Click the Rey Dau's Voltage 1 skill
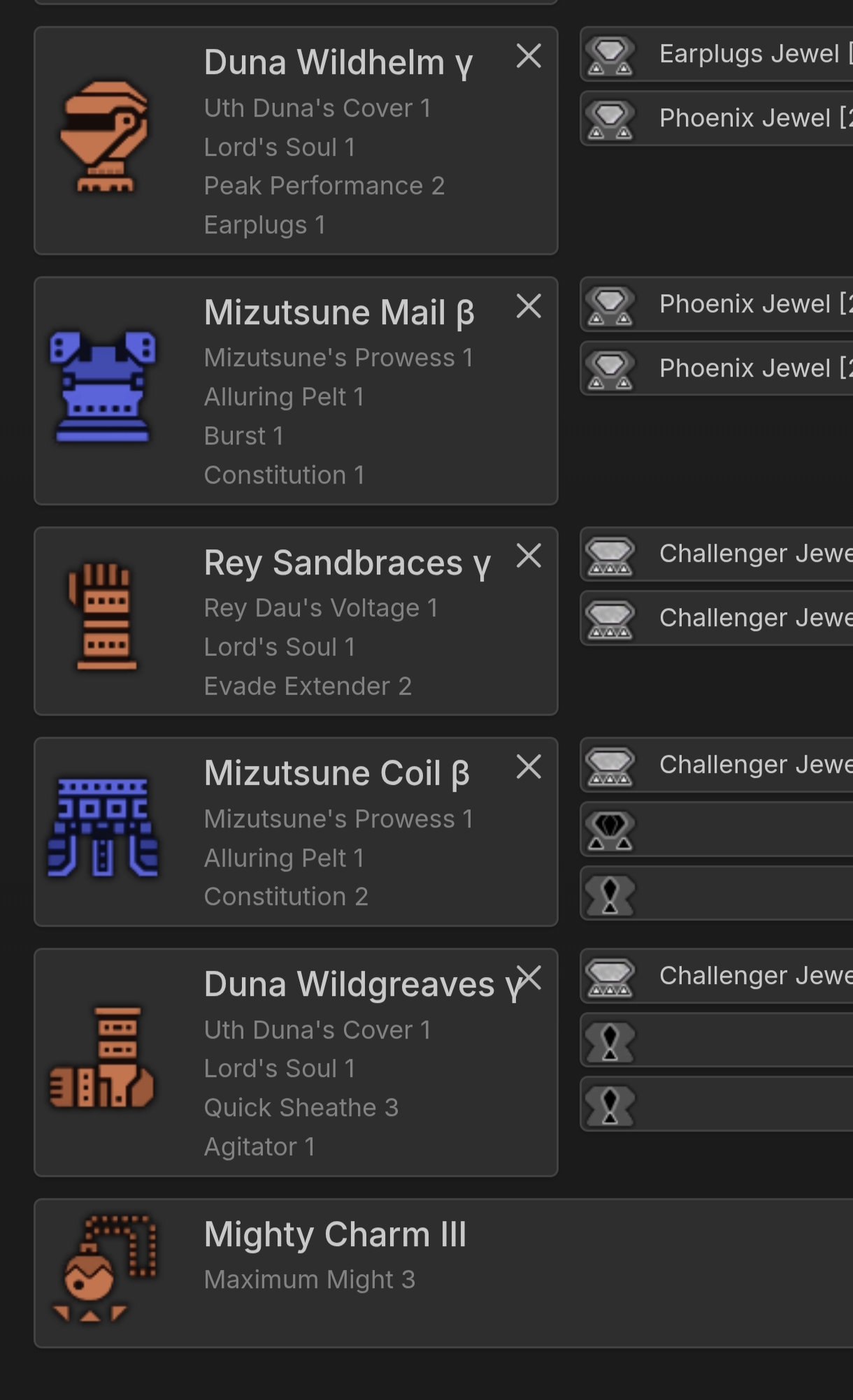The image size is (853, 1400). coord(321,608)
